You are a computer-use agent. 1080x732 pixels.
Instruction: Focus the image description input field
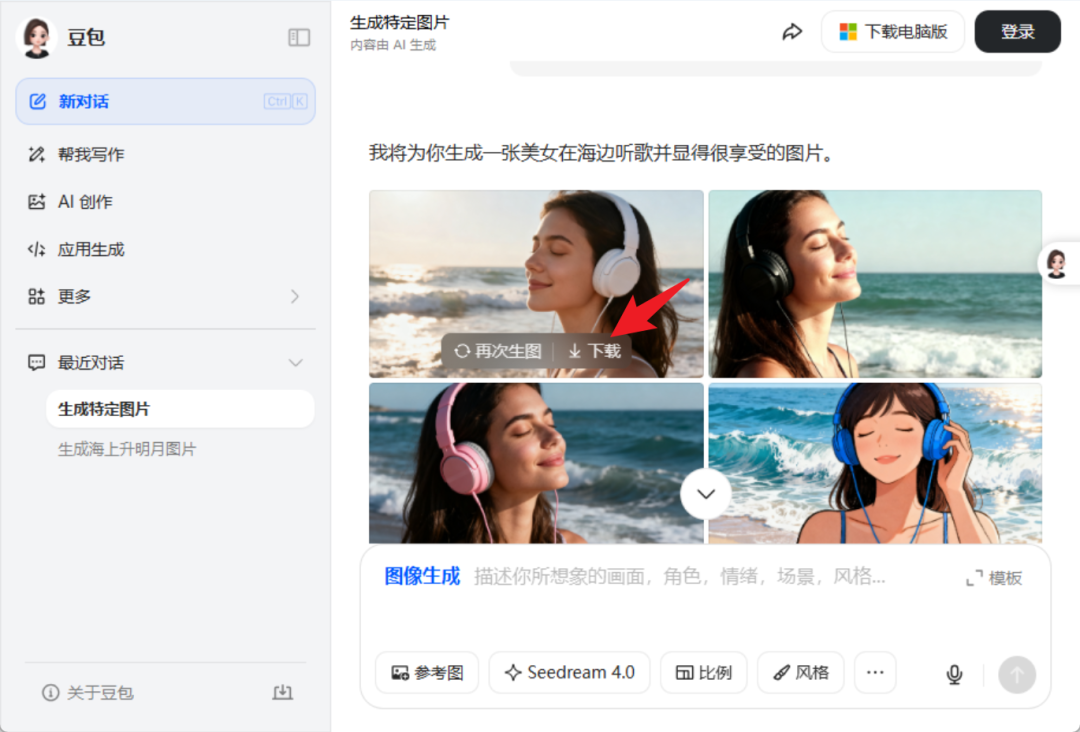click(x=679, y=576)
